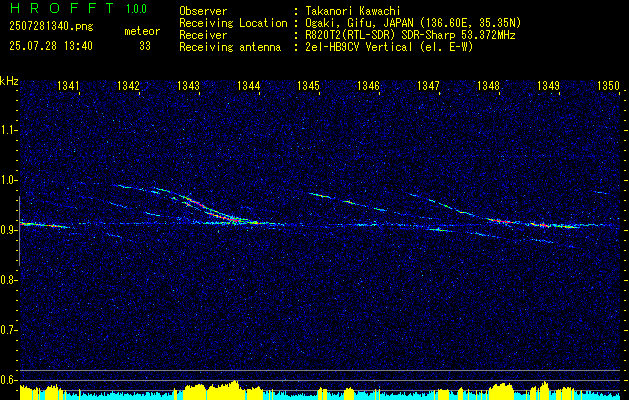Click antenna 2el-HB9CV Vertical text
The height and width of the screenshot is (400, 629).
(389, 47)
